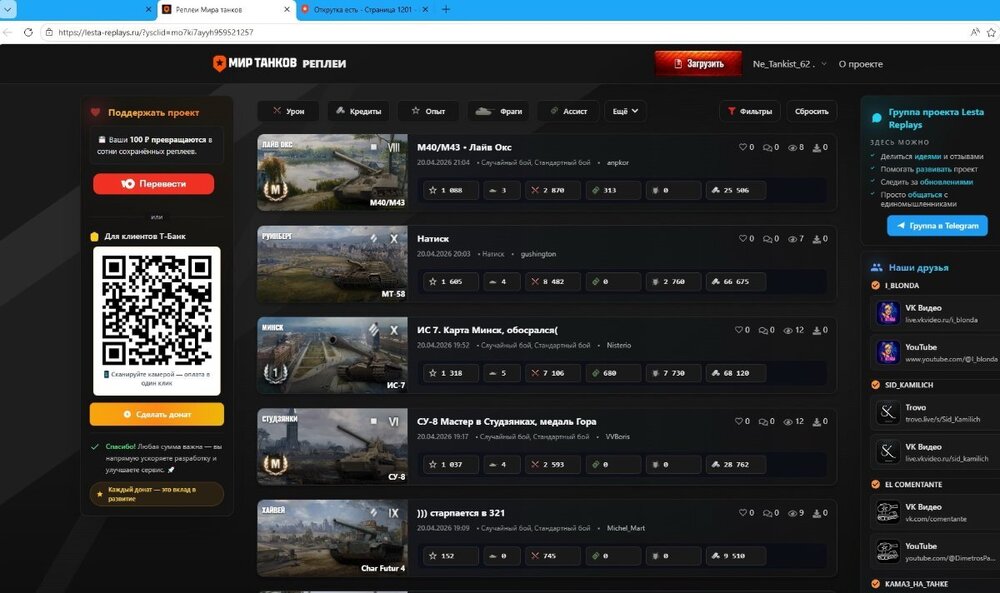Open the Ne_Tankist_62 account dropdown
Image resolution: width=1000 pixels, height=593 pixels.
click(x=789, y=64)
